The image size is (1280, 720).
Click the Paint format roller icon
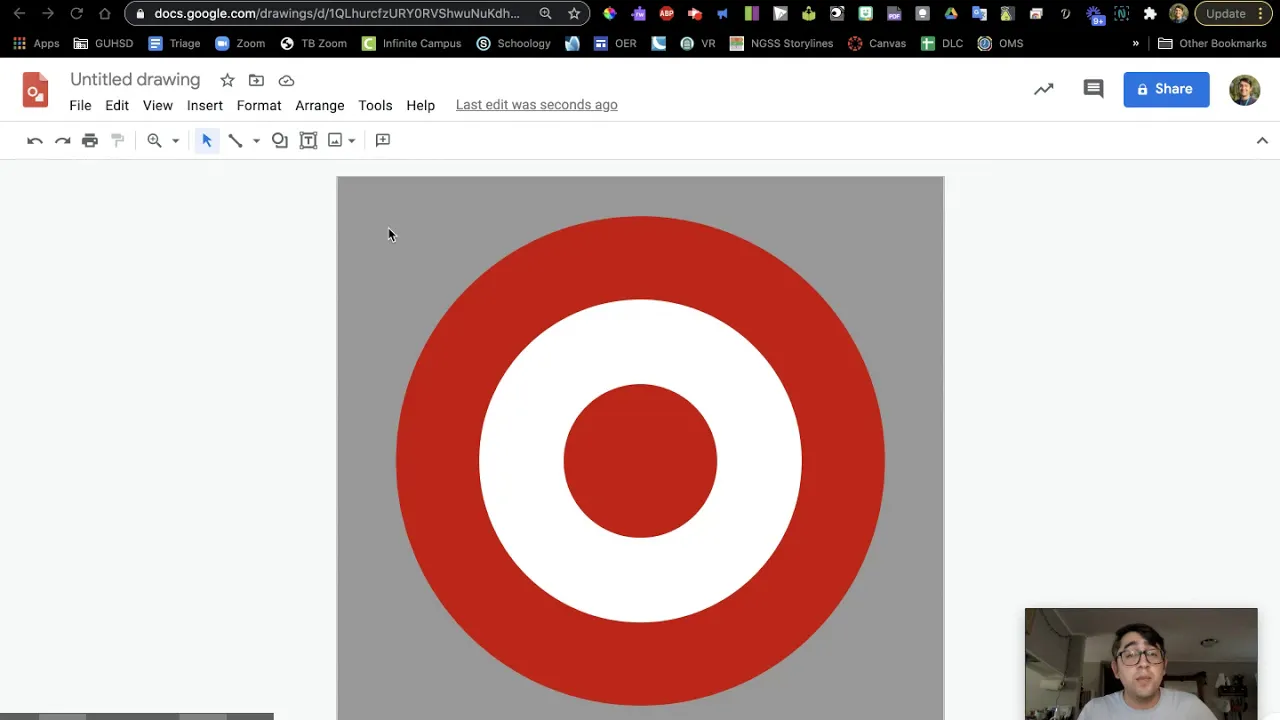[118, 141]
